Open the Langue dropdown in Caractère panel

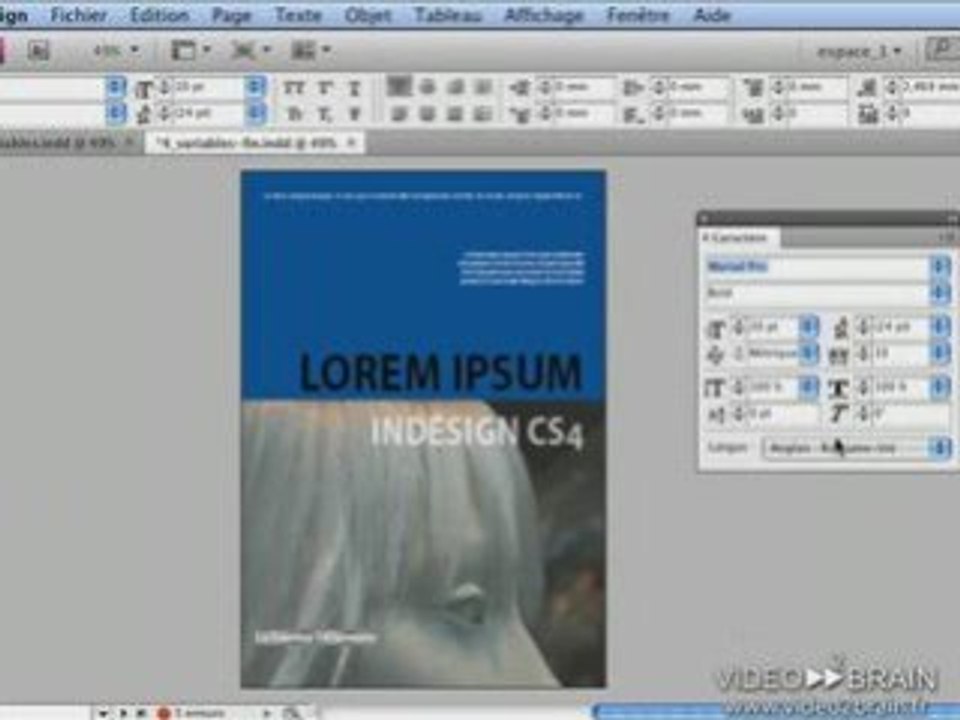click(x=856, y=448)
